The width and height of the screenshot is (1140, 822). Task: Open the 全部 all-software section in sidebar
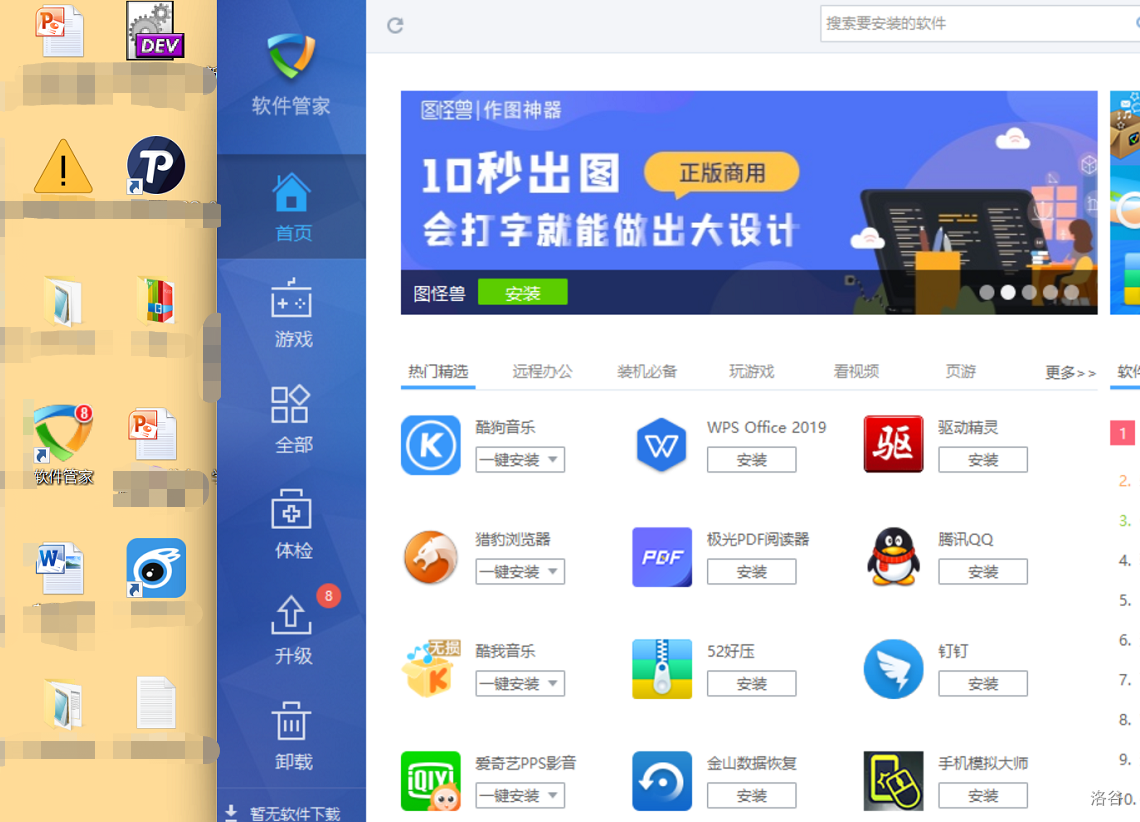click(292, 419)
